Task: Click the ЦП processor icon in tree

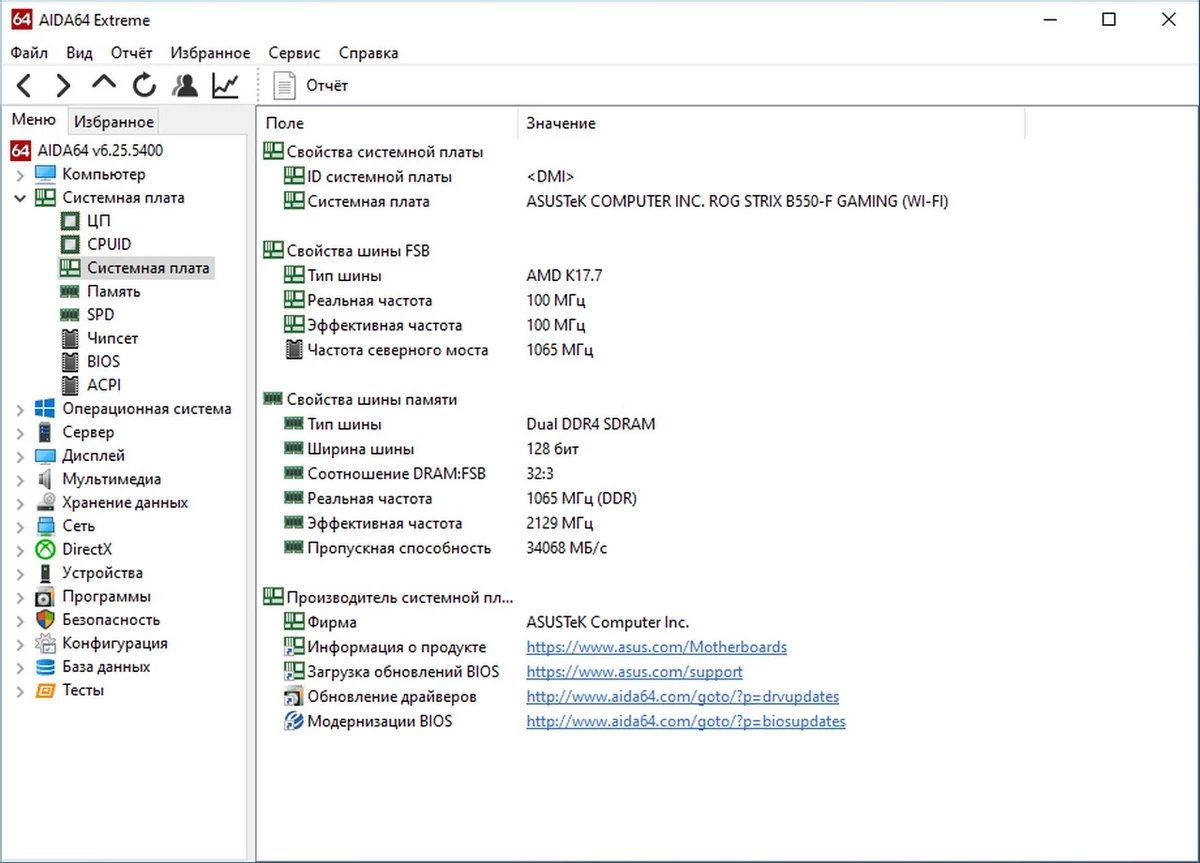Action: coord(69,221)
